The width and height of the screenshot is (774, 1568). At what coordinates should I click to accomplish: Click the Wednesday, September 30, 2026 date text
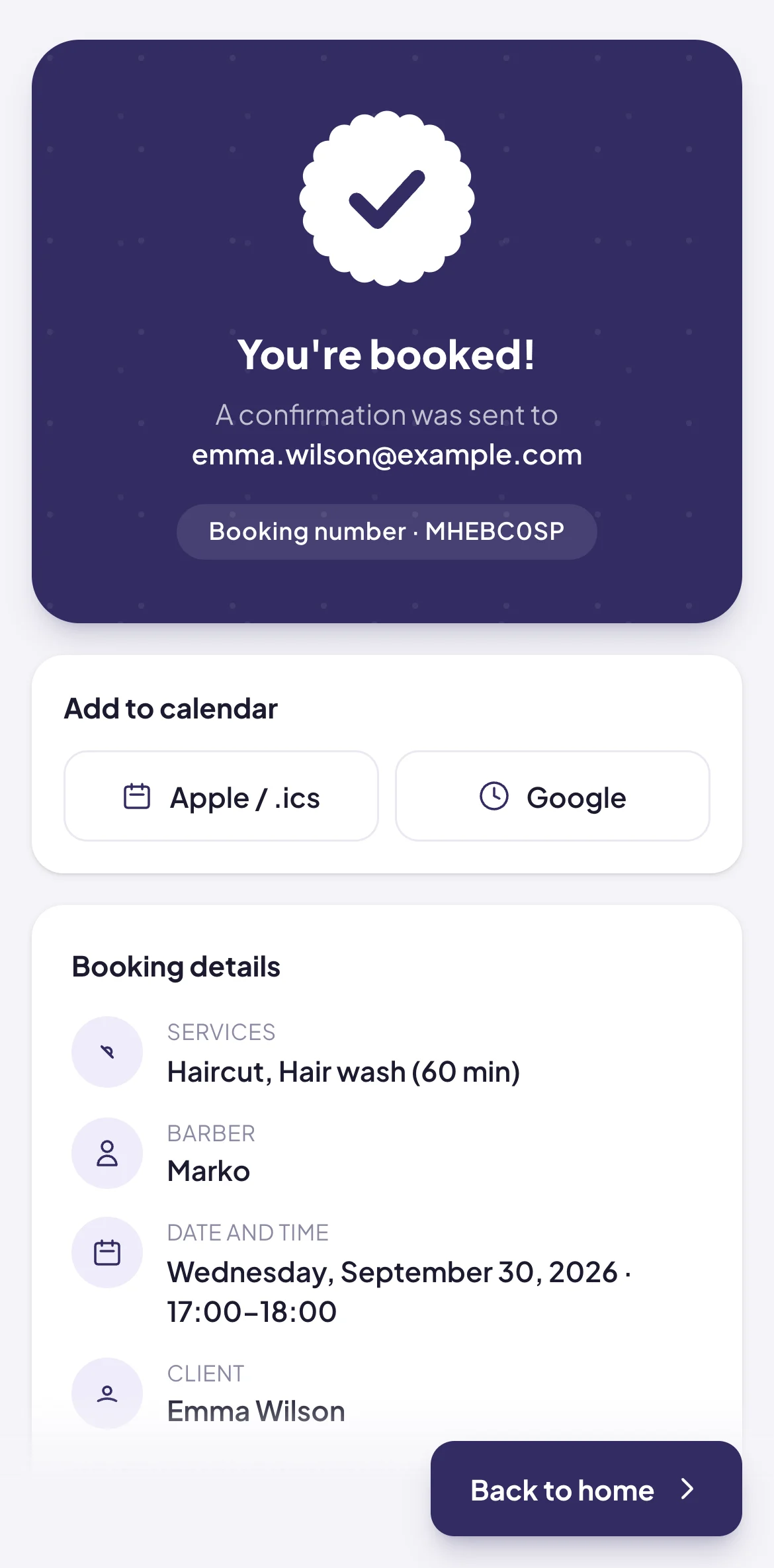point(392,1272)
